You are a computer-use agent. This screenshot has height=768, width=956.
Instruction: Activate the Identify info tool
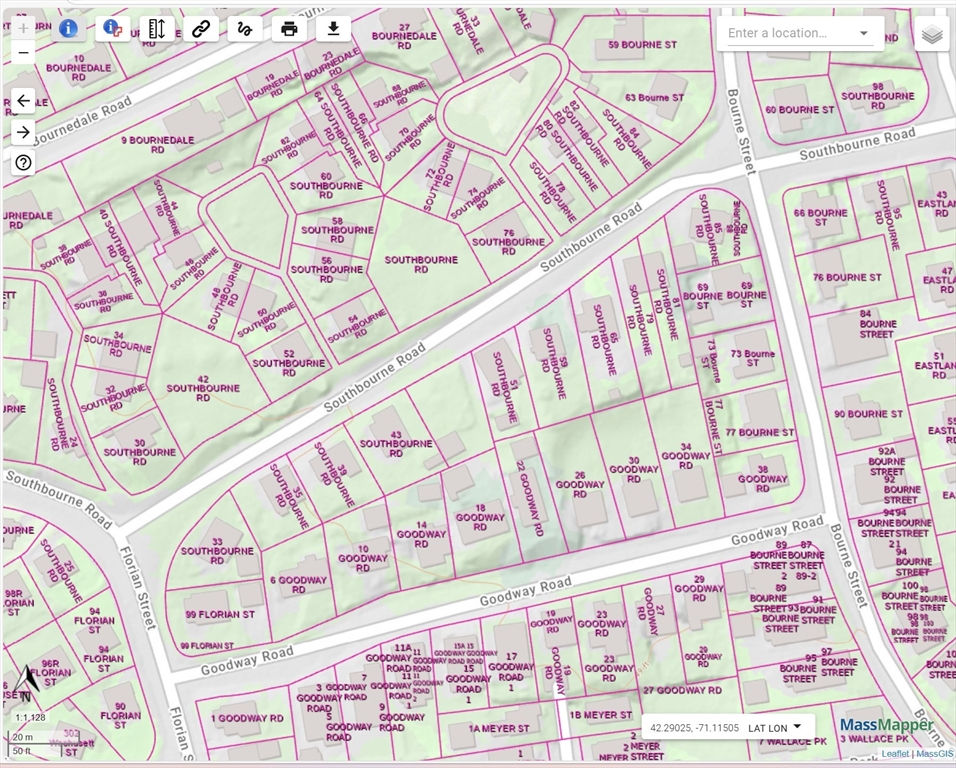click(x=68, y=28)
